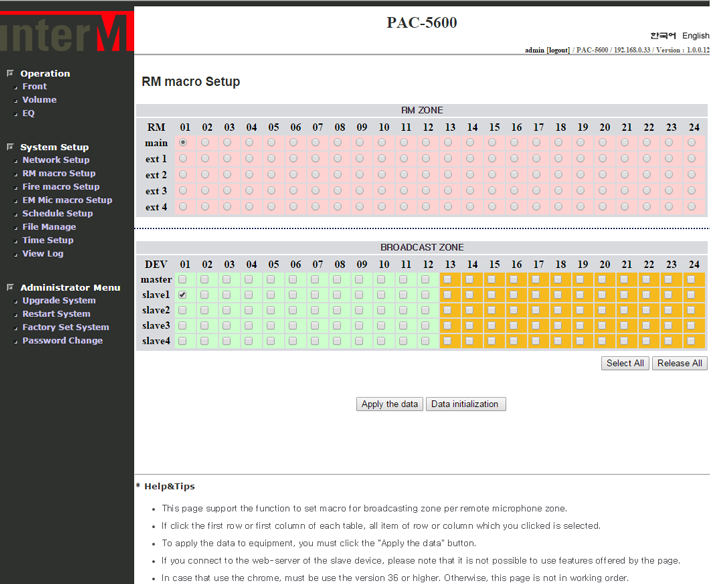Click the System Setup heading

point(54,147)
